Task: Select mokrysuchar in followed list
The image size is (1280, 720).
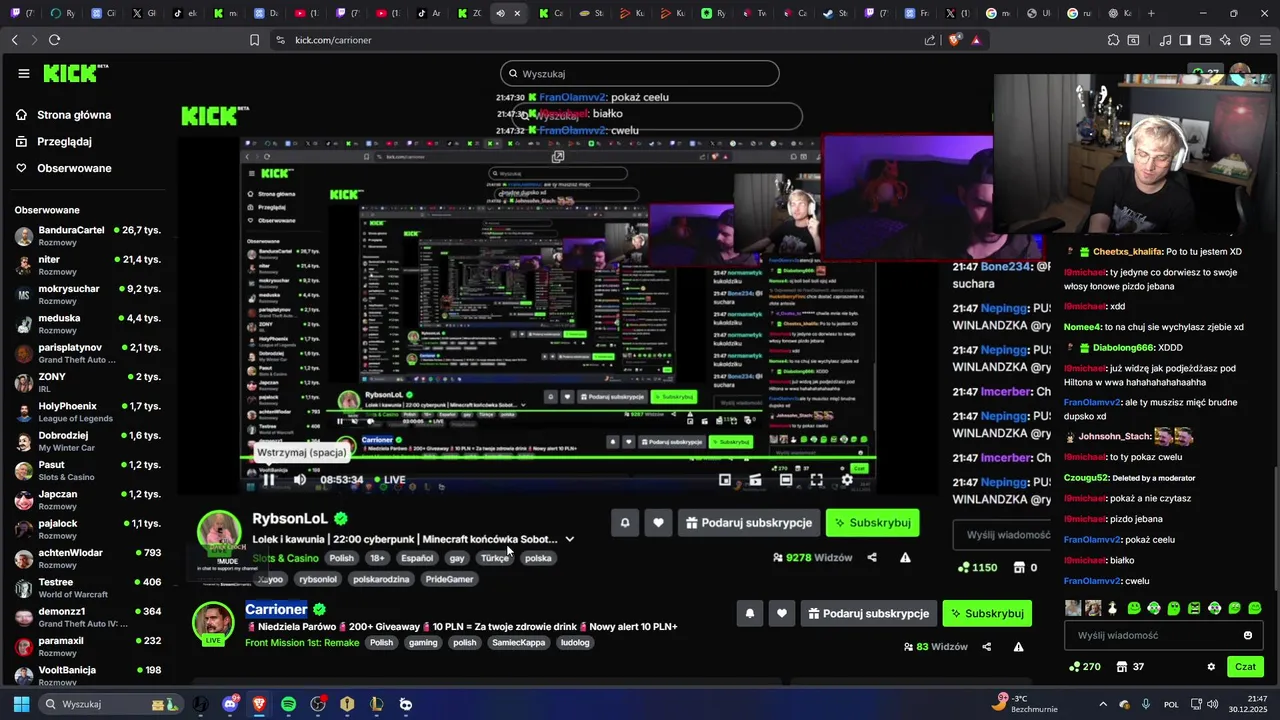Action: click(88, 295)
